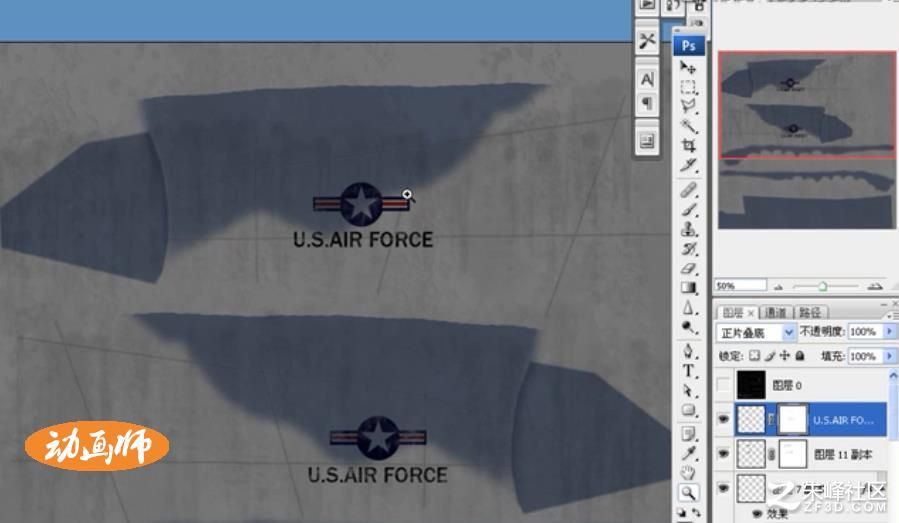Open the Tool Presets panel icon
Screen dimensions: 899x523
647,41
